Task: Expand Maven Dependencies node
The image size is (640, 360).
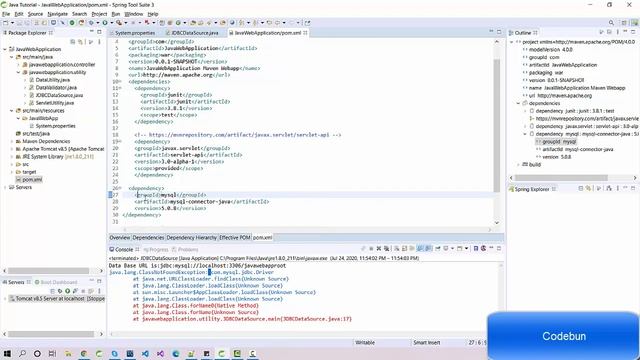Action: [12, 141]
